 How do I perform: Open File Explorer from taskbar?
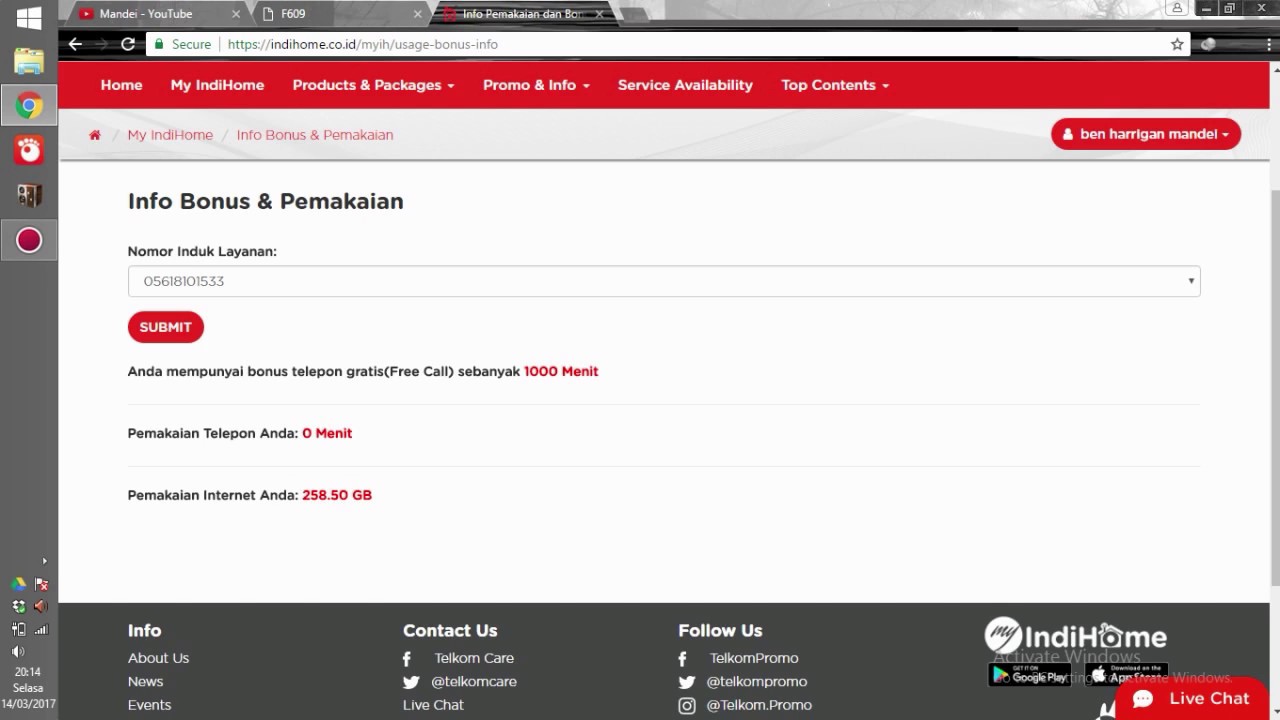pos(29,61)
